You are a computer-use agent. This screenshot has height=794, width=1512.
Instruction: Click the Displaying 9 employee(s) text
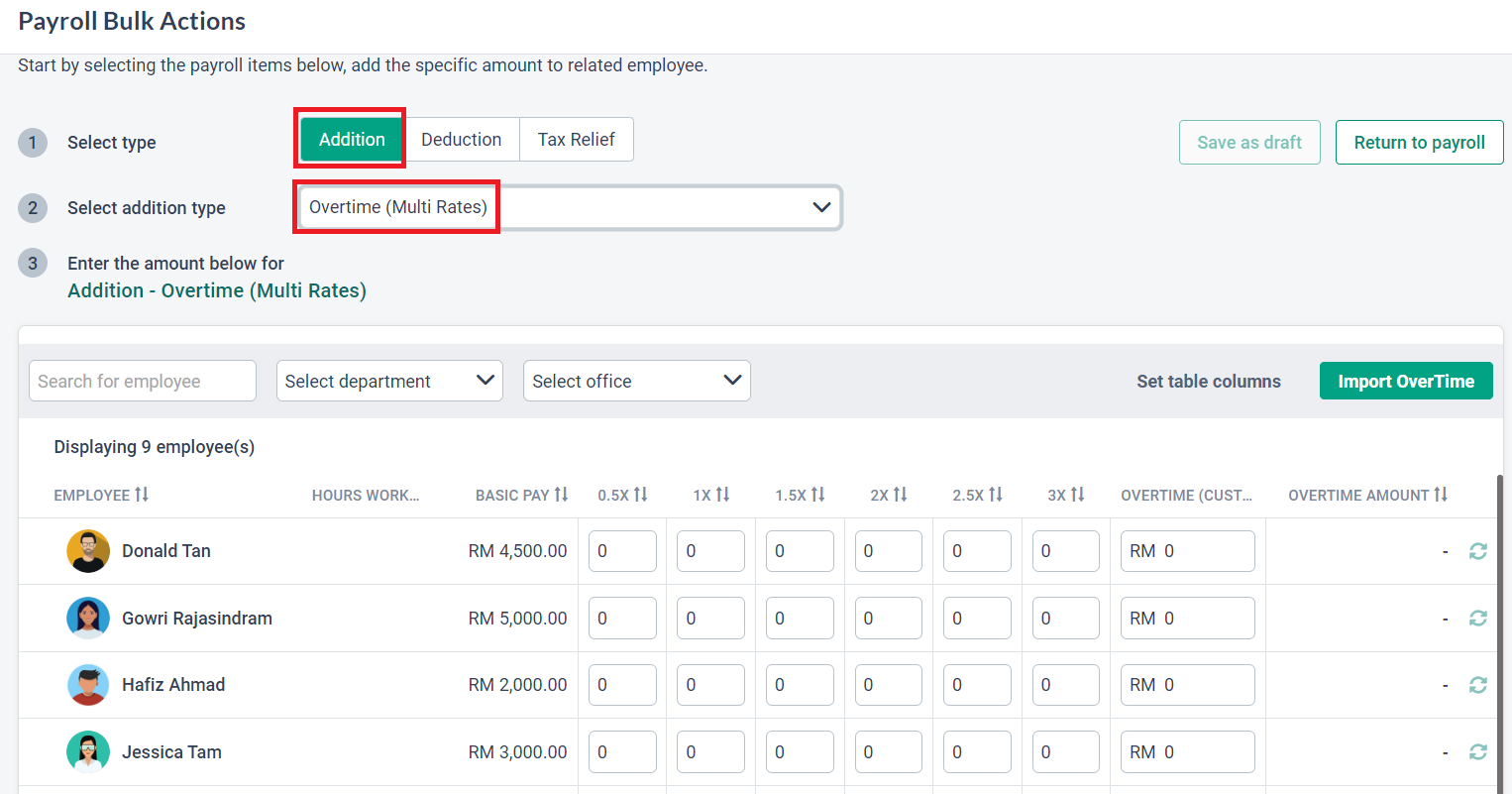155,447
